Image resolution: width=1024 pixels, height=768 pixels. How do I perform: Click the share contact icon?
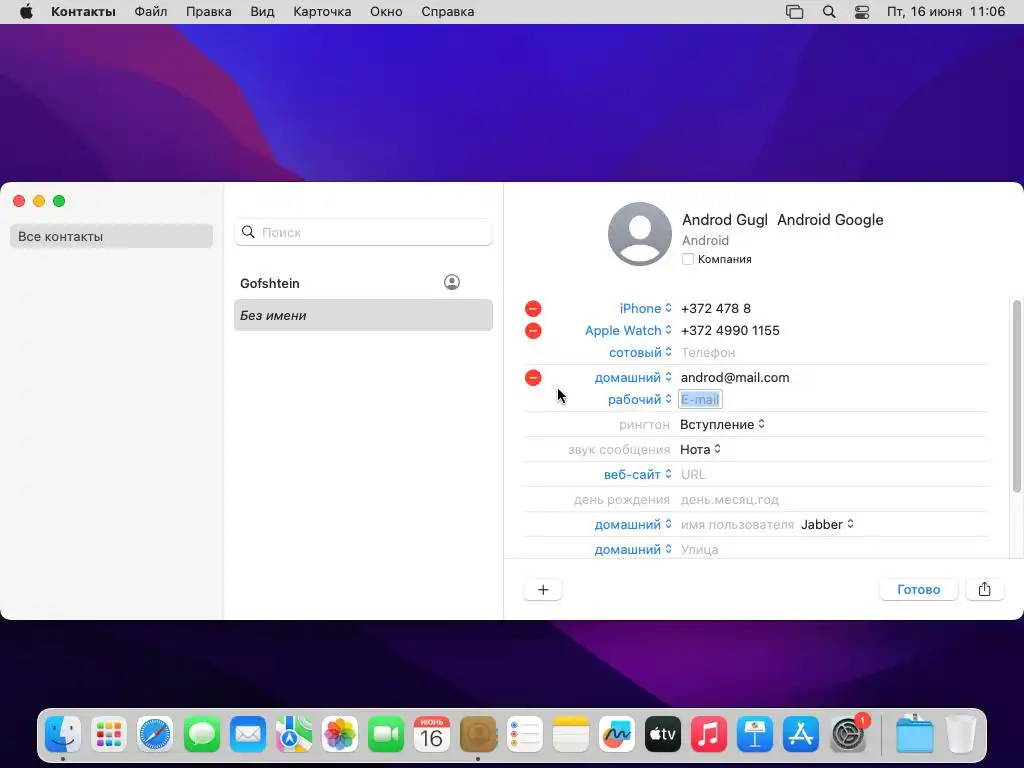coord(984,589)
